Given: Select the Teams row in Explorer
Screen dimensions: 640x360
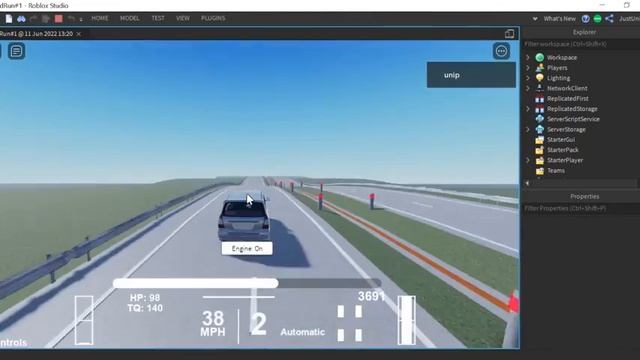Looking at the screenshot, I should click(x=582, y=171).
